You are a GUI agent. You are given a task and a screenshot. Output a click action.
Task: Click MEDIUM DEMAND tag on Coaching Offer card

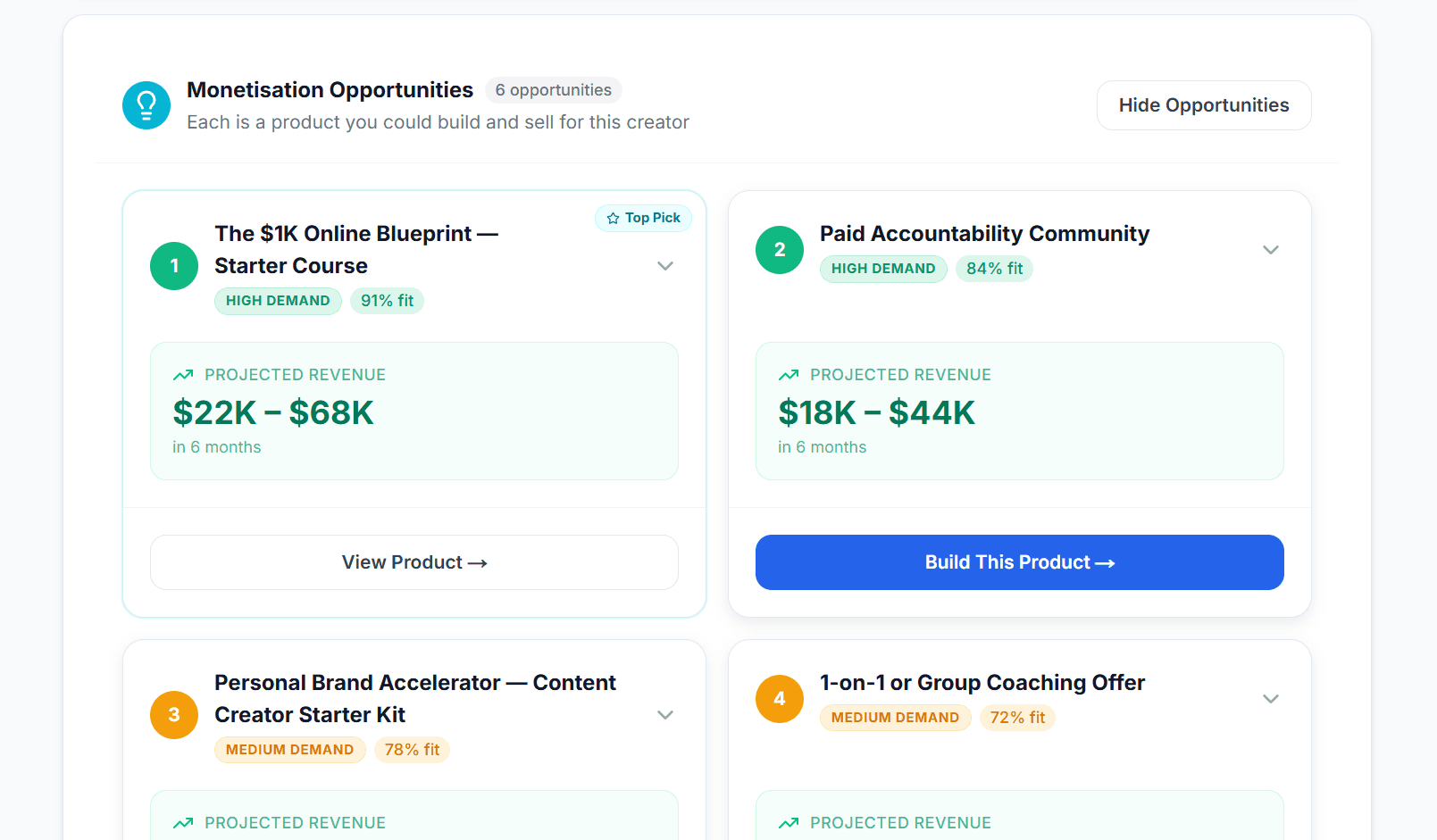(x=895, y=718)
